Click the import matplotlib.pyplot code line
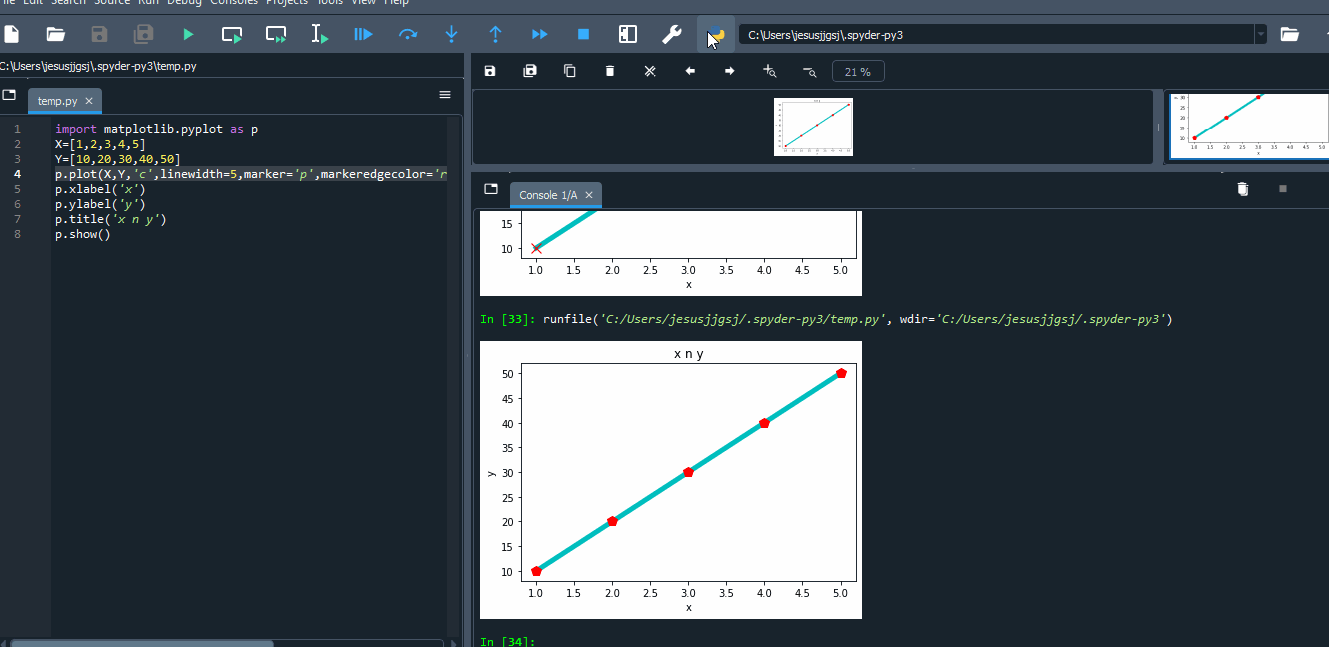 156,129
